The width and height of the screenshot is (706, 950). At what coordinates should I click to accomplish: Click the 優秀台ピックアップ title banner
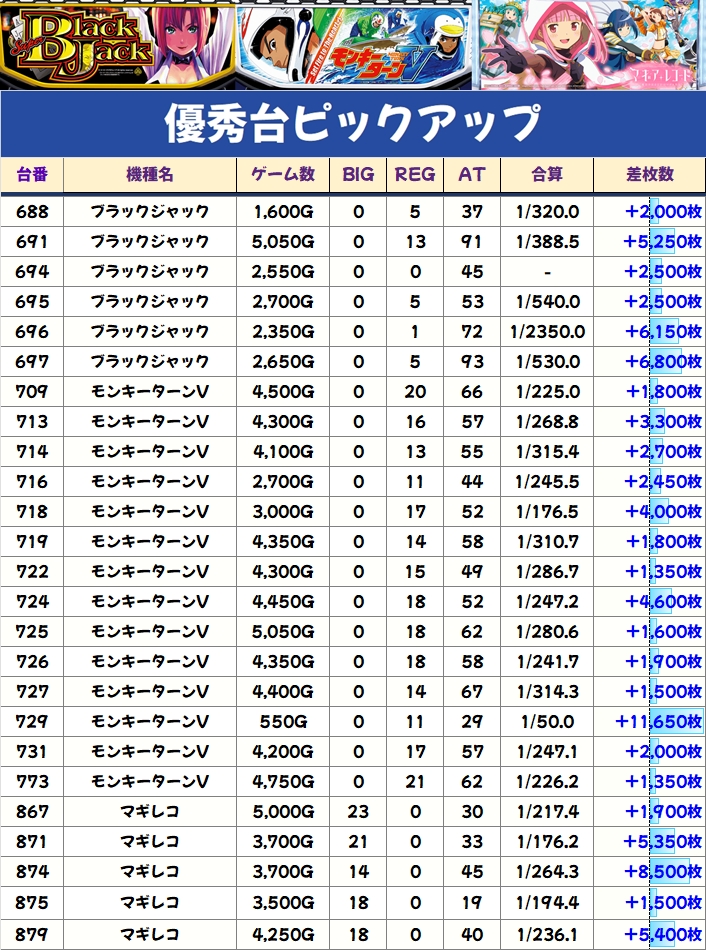click(353, 124)
